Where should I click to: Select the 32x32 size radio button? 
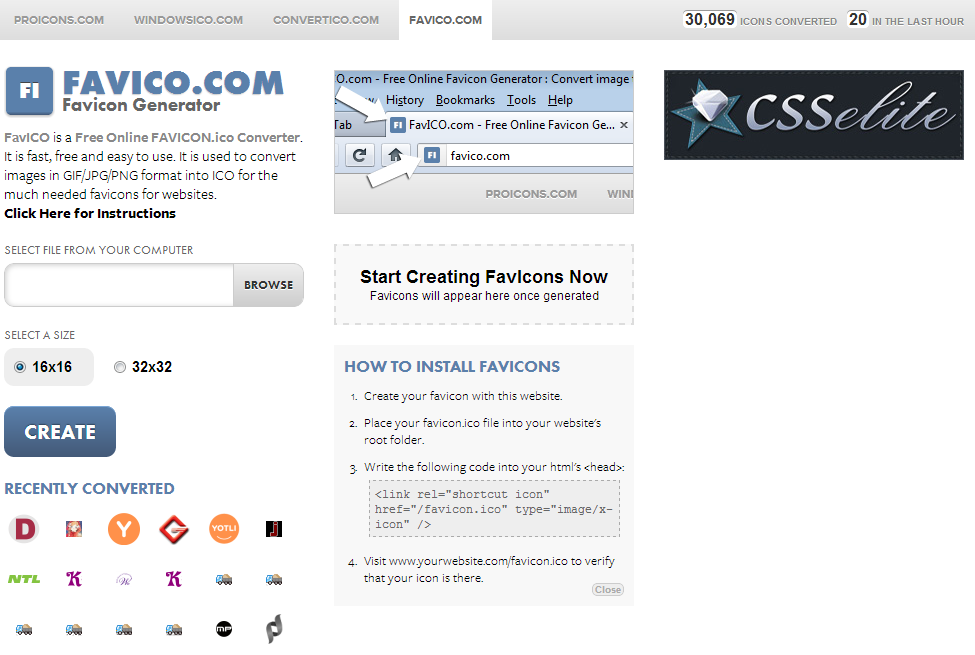tap(120, 367)
